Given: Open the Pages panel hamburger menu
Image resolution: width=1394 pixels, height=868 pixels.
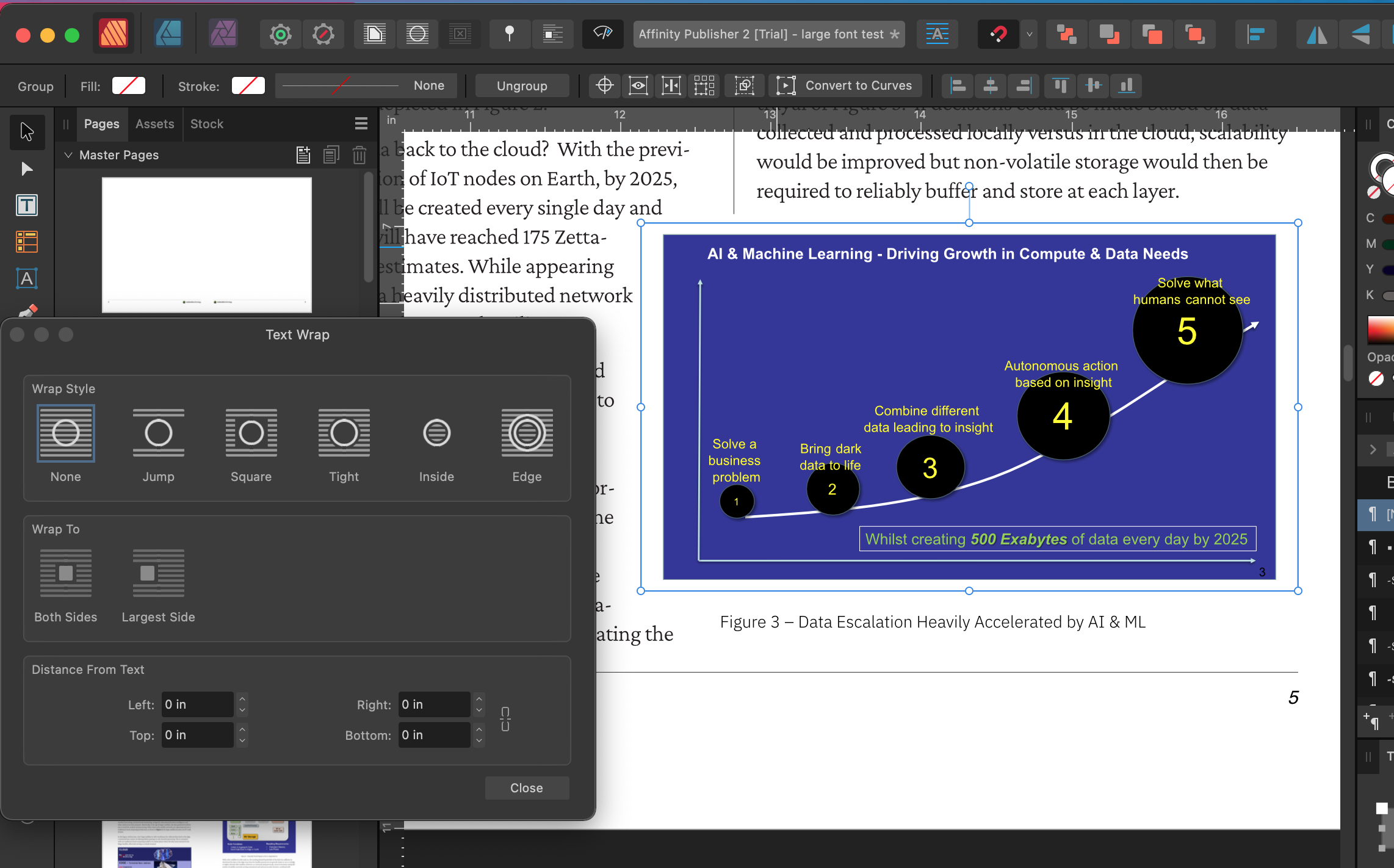Looking at the screenshot, I should [x=361, y=124].
